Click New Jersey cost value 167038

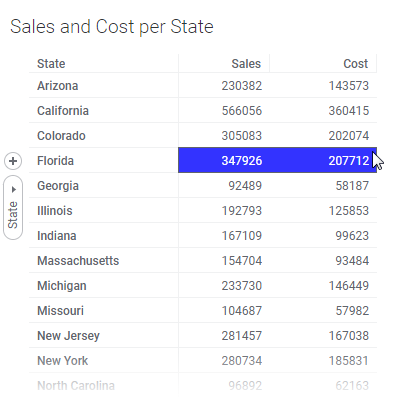tap(349, 336)
